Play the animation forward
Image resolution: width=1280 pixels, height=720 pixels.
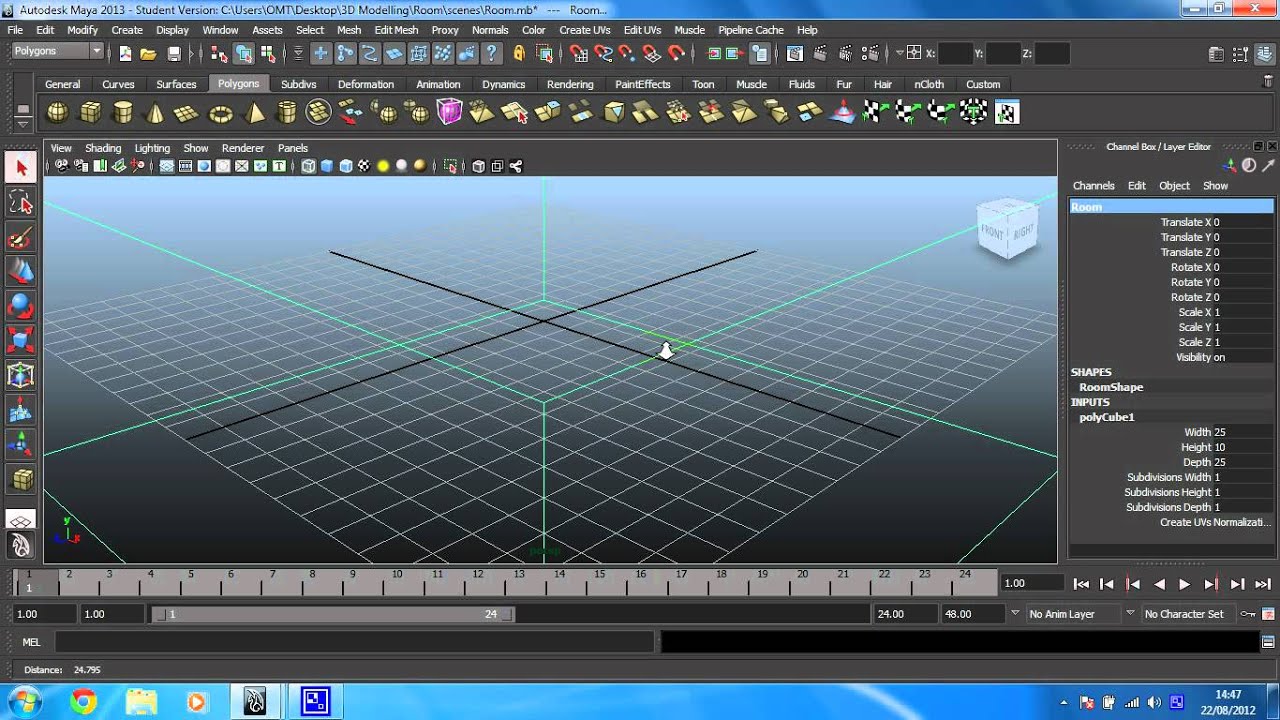(1185, 583)
